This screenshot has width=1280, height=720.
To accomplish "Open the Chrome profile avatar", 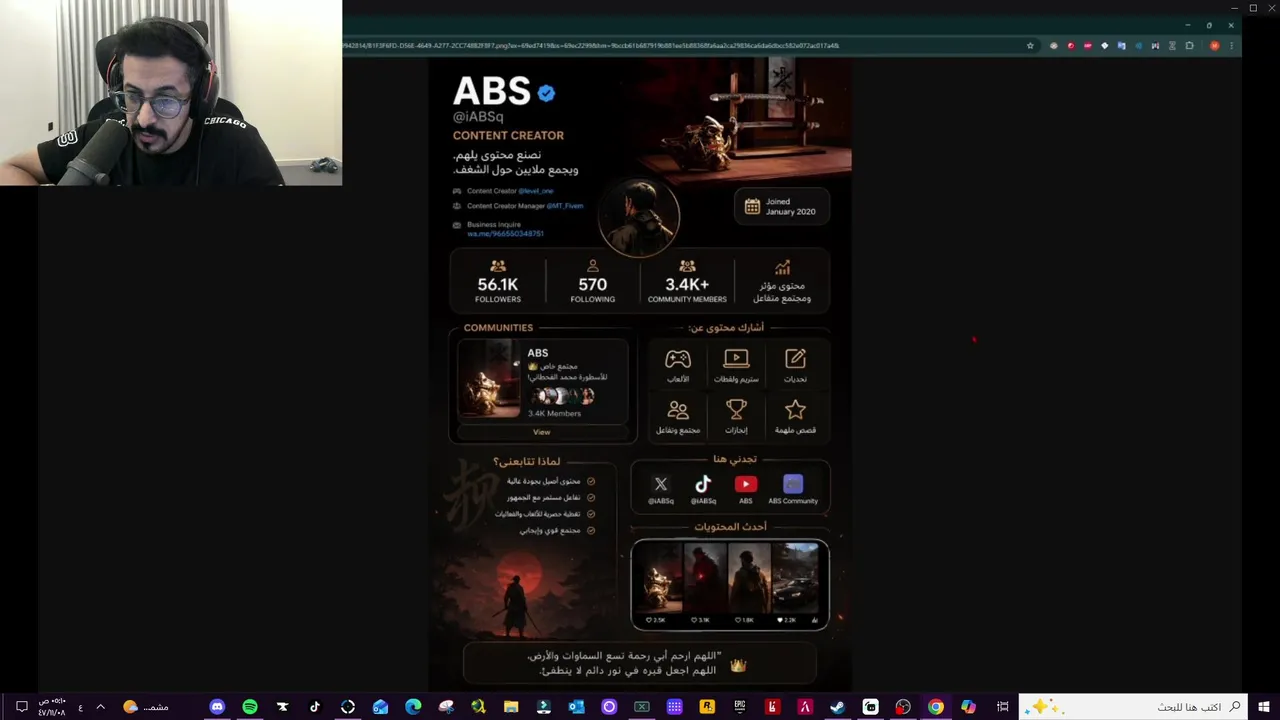I will point(1214,45).
